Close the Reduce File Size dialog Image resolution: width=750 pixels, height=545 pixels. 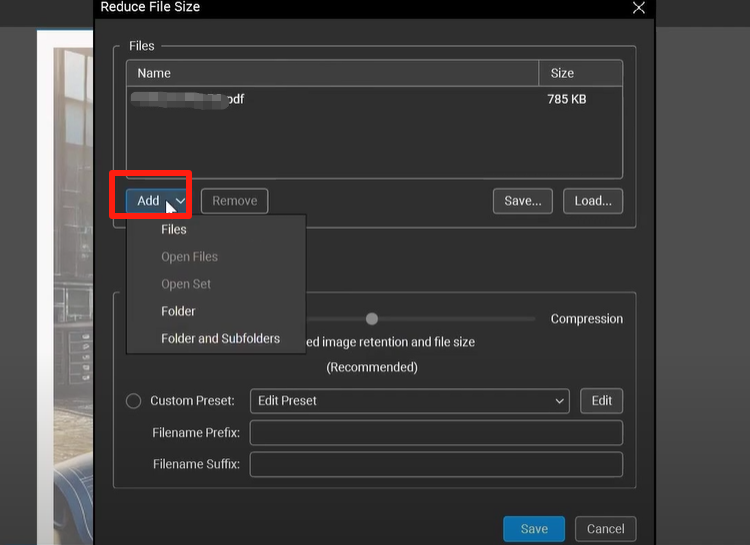click(639, 8)
